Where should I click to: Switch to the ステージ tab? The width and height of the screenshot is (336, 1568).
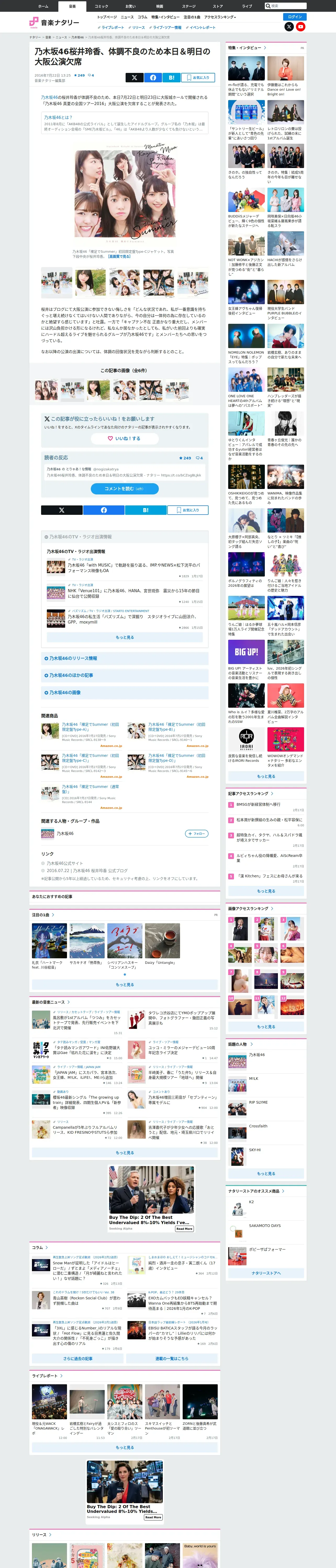(189, 6)
